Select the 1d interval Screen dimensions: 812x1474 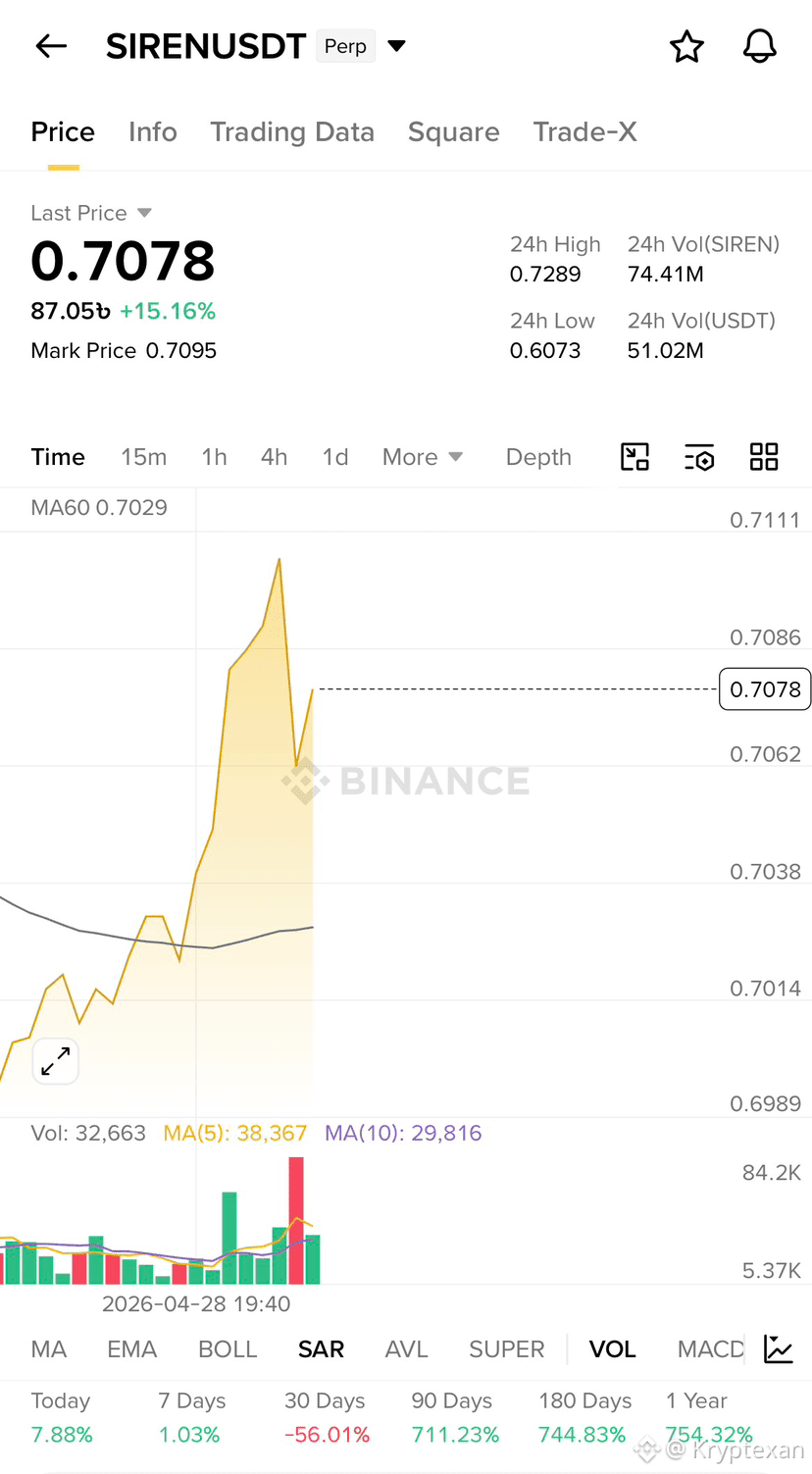(x=335, y=457)
